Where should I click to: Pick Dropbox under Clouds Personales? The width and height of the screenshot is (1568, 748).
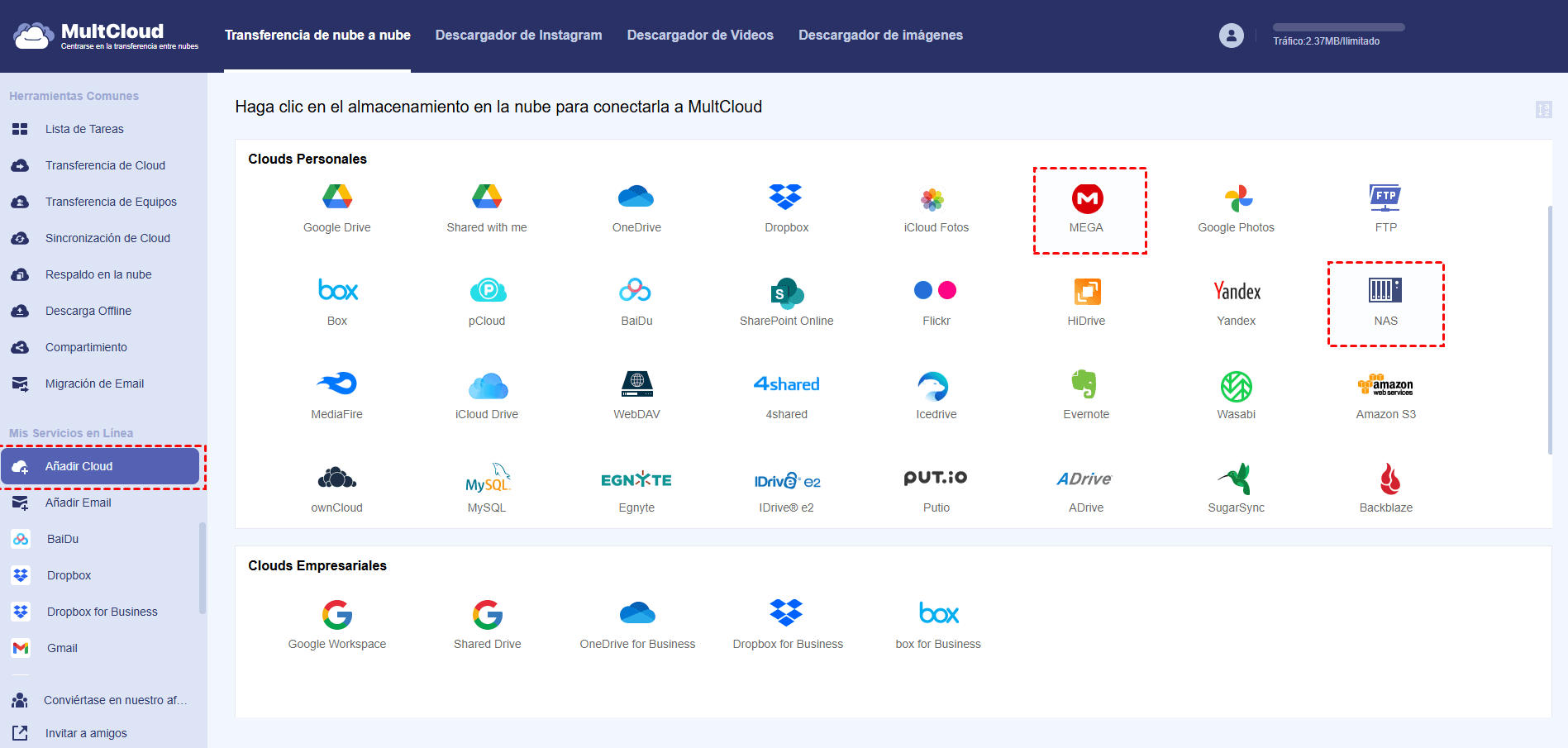786,198
